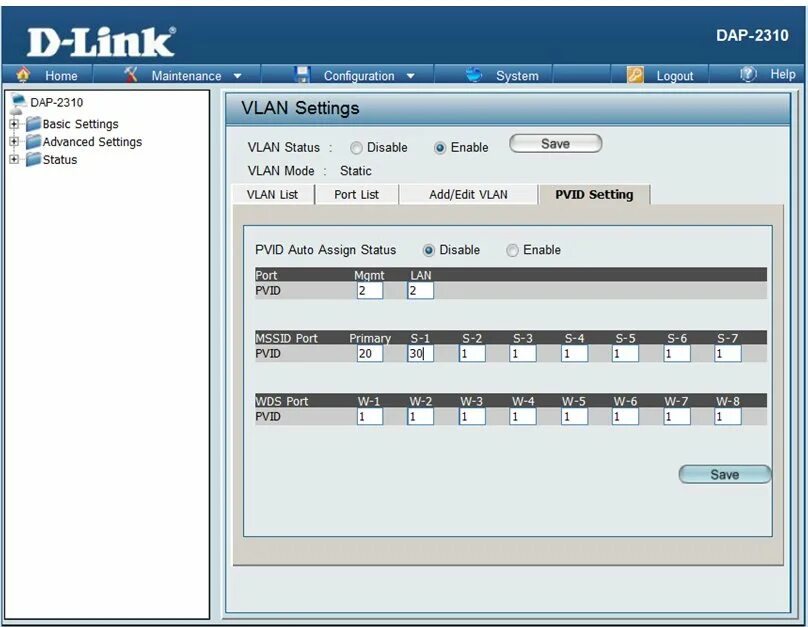Viewport: 808px width, 627px height.
Task: Click the Status folder icon in the sidebar
Action: pyautogui.click(x=33, y=159)
